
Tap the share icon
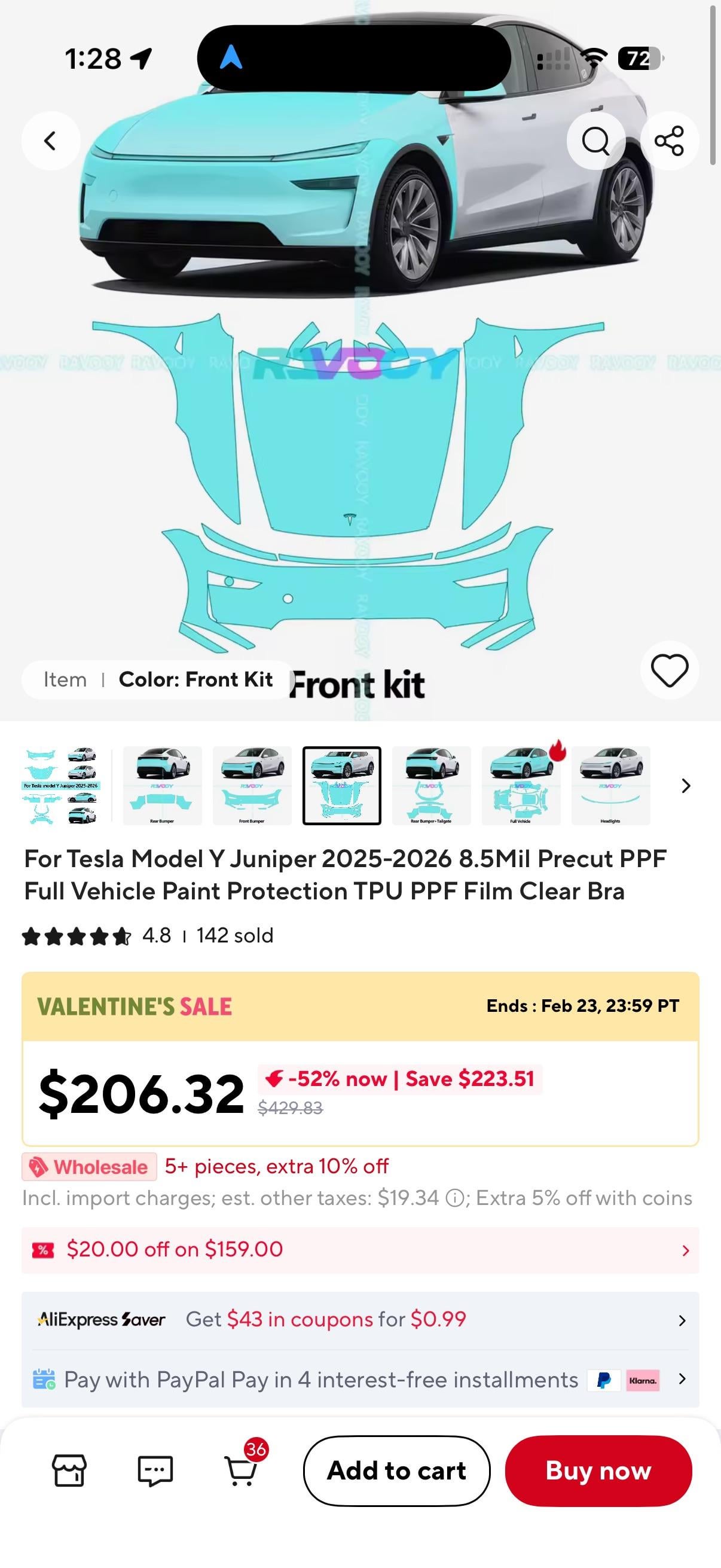(668, 141)
